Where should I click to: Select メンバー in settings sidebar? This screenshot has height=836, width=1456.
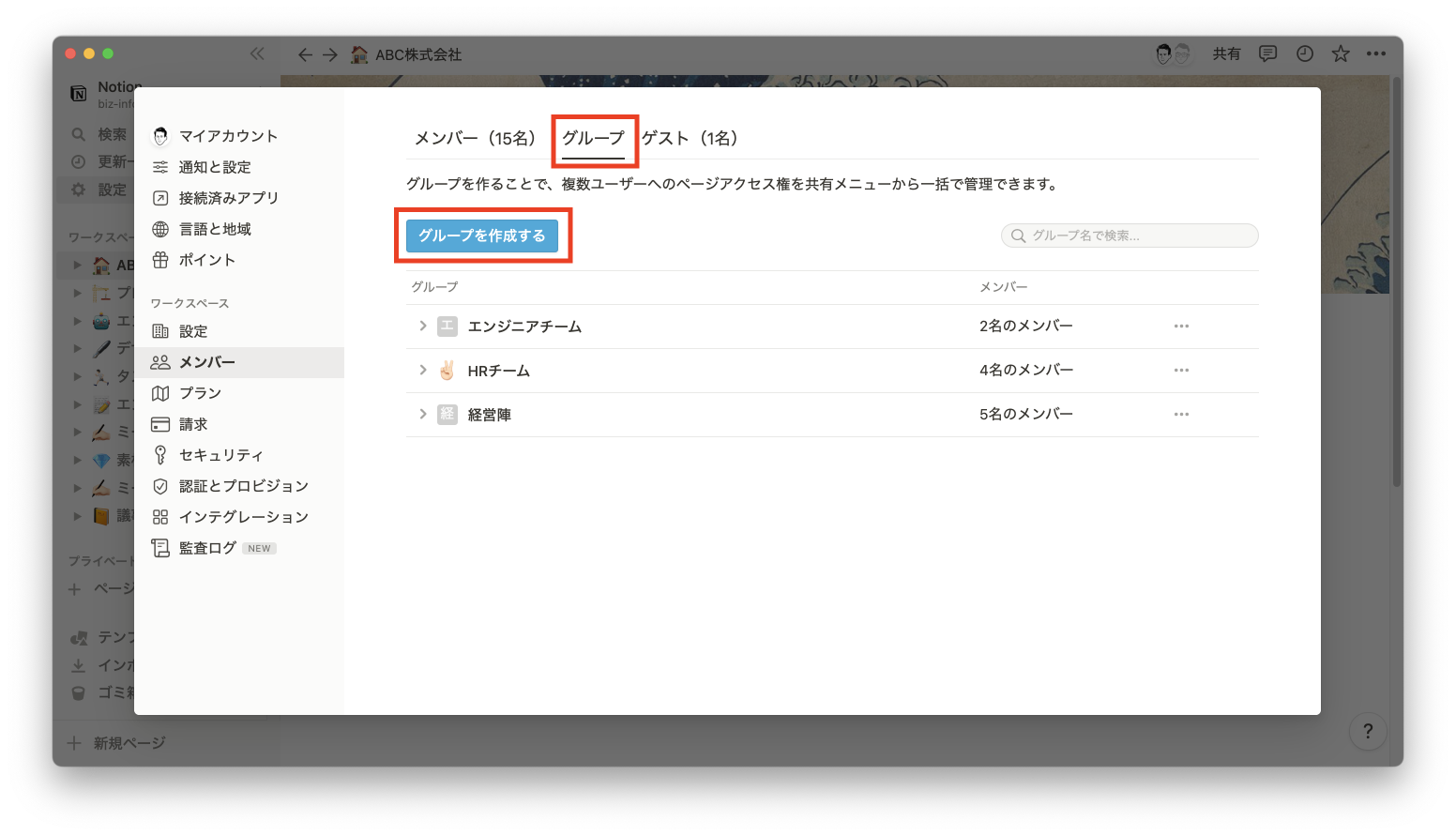click(x=239, y=362)
